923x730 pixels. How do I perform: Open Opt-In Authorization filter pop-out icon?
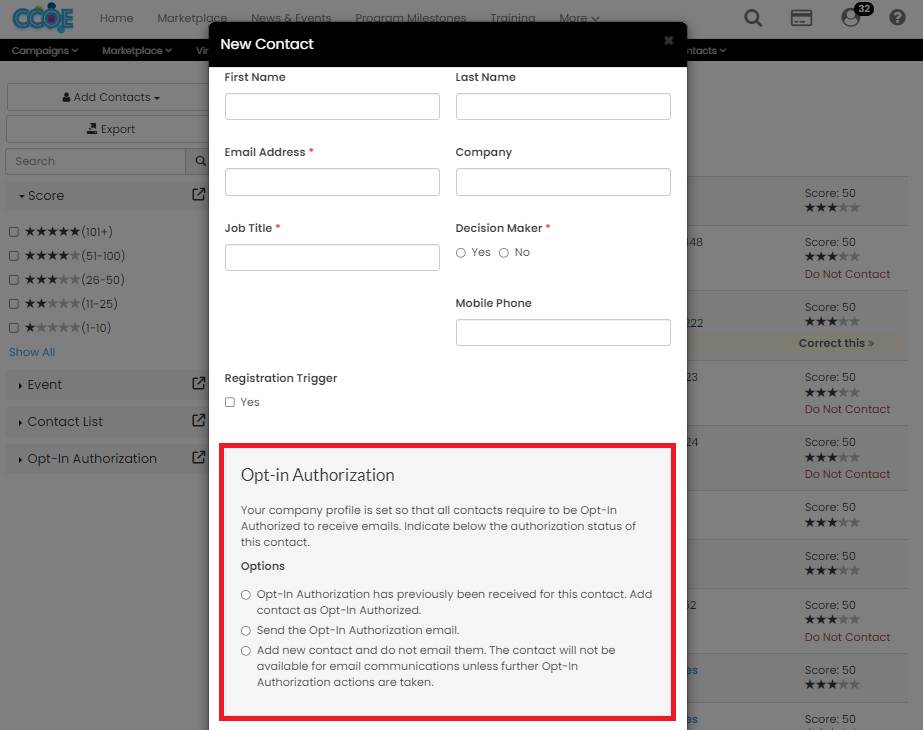(x=198, y=458)
